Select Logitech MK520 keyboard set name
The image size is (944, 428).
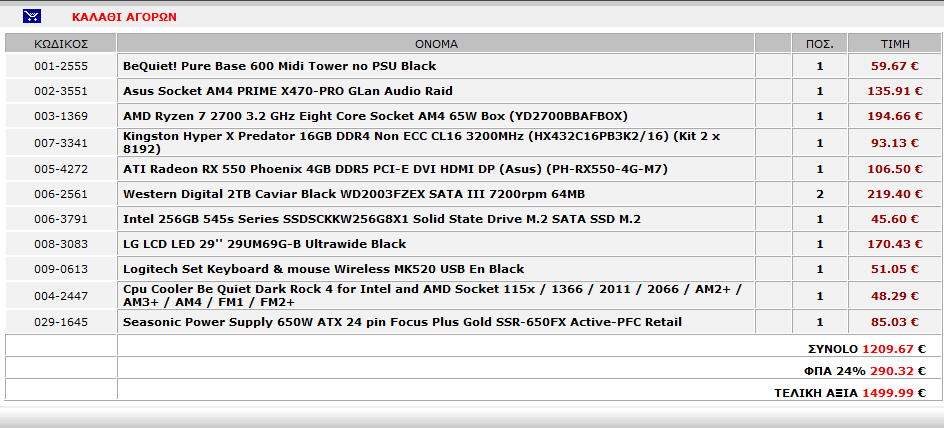[323, 269]
